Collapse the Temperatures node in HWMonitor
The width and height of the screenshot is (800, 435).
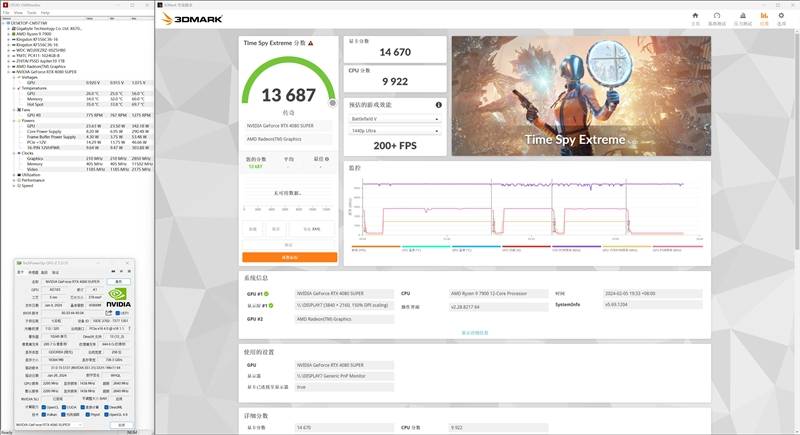click(x=14, y=88)
